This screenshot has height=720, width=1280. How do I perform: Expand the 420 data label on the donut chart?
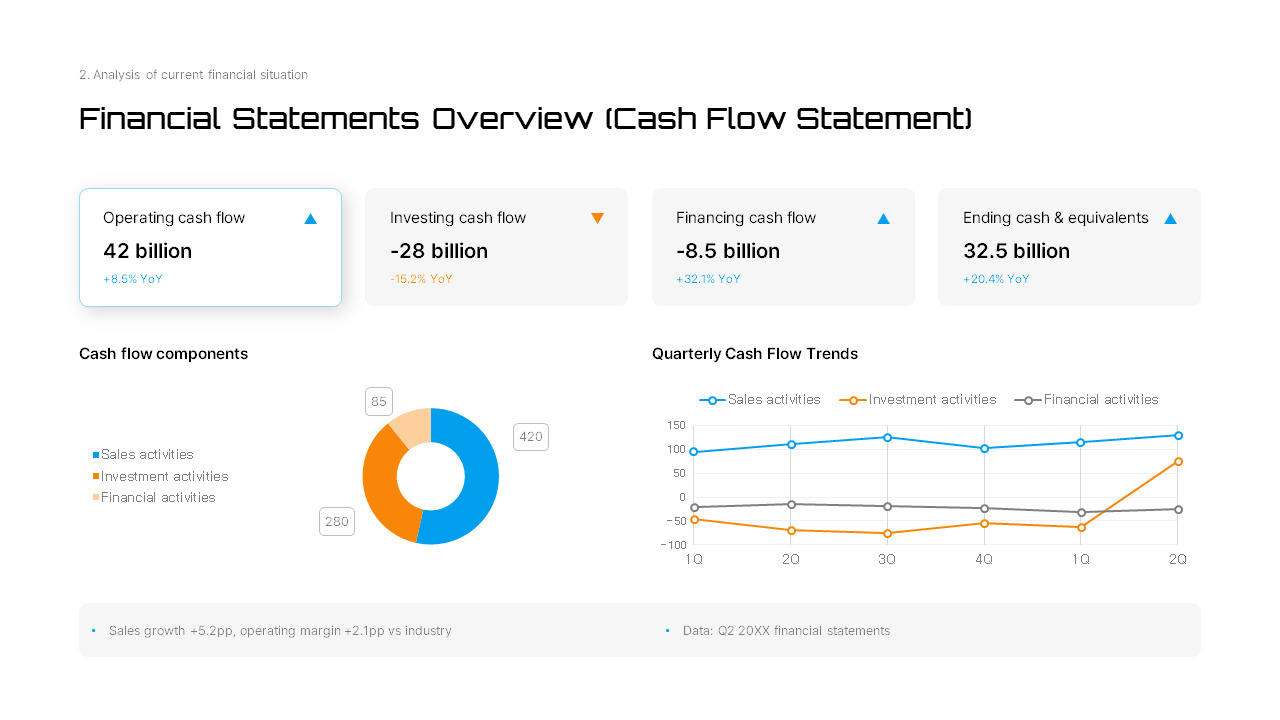point(531,436)
